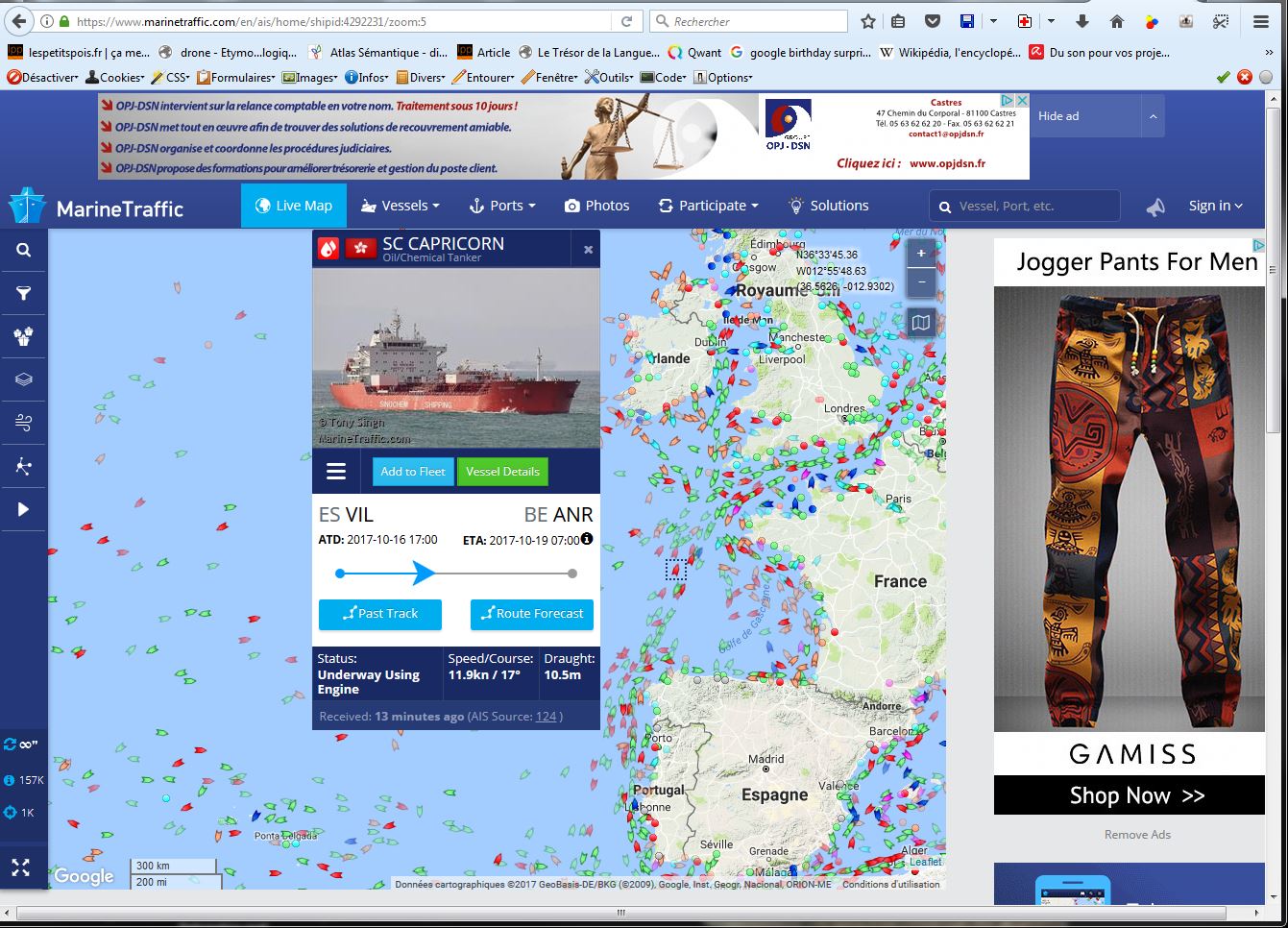Viewport: 1288px width, 928px height.
Task: Zoom out the map with minus button
Action: (921, 282)
